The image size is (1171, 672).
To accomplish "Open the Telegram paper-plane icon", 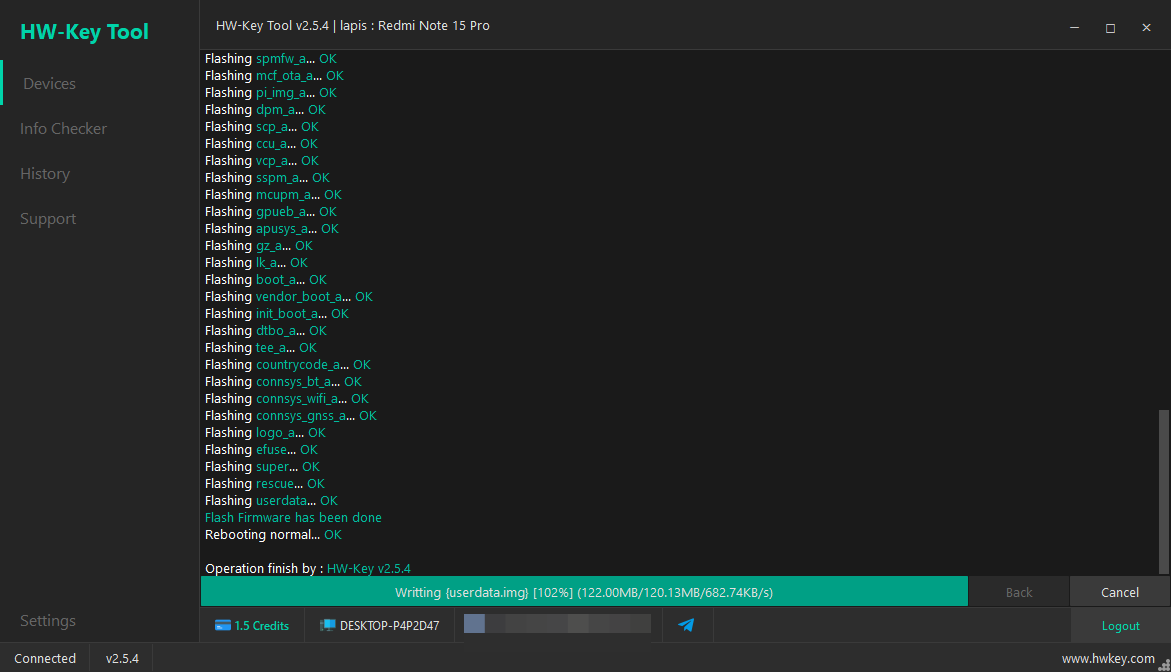I will click(686, 625).
